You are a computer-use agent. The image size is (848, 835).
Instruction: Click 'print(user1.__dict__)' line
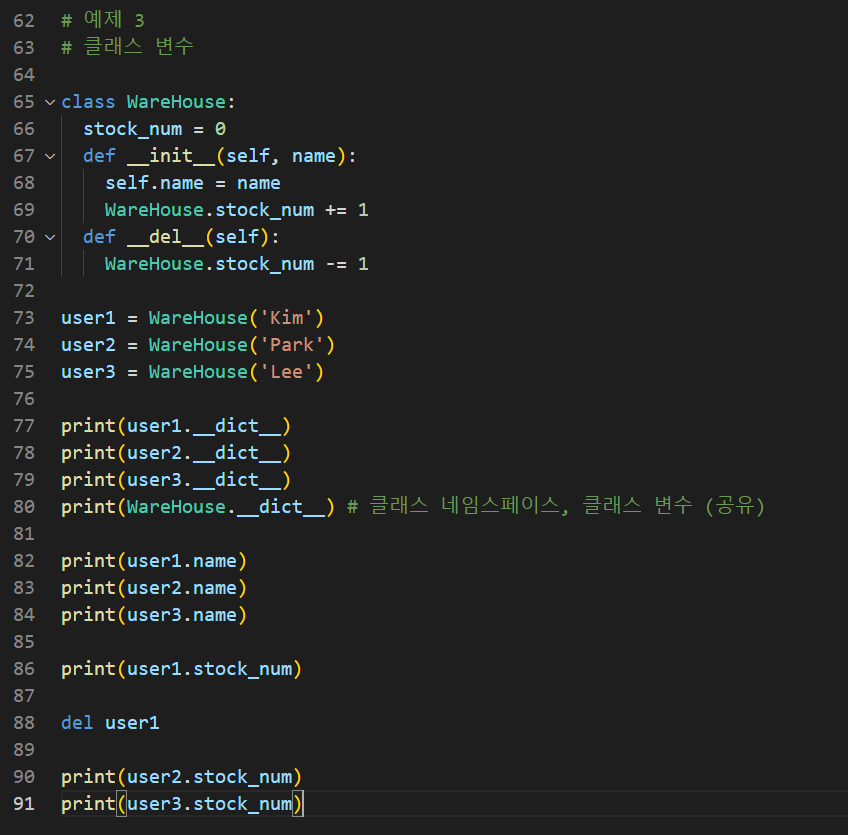(176, 426)
